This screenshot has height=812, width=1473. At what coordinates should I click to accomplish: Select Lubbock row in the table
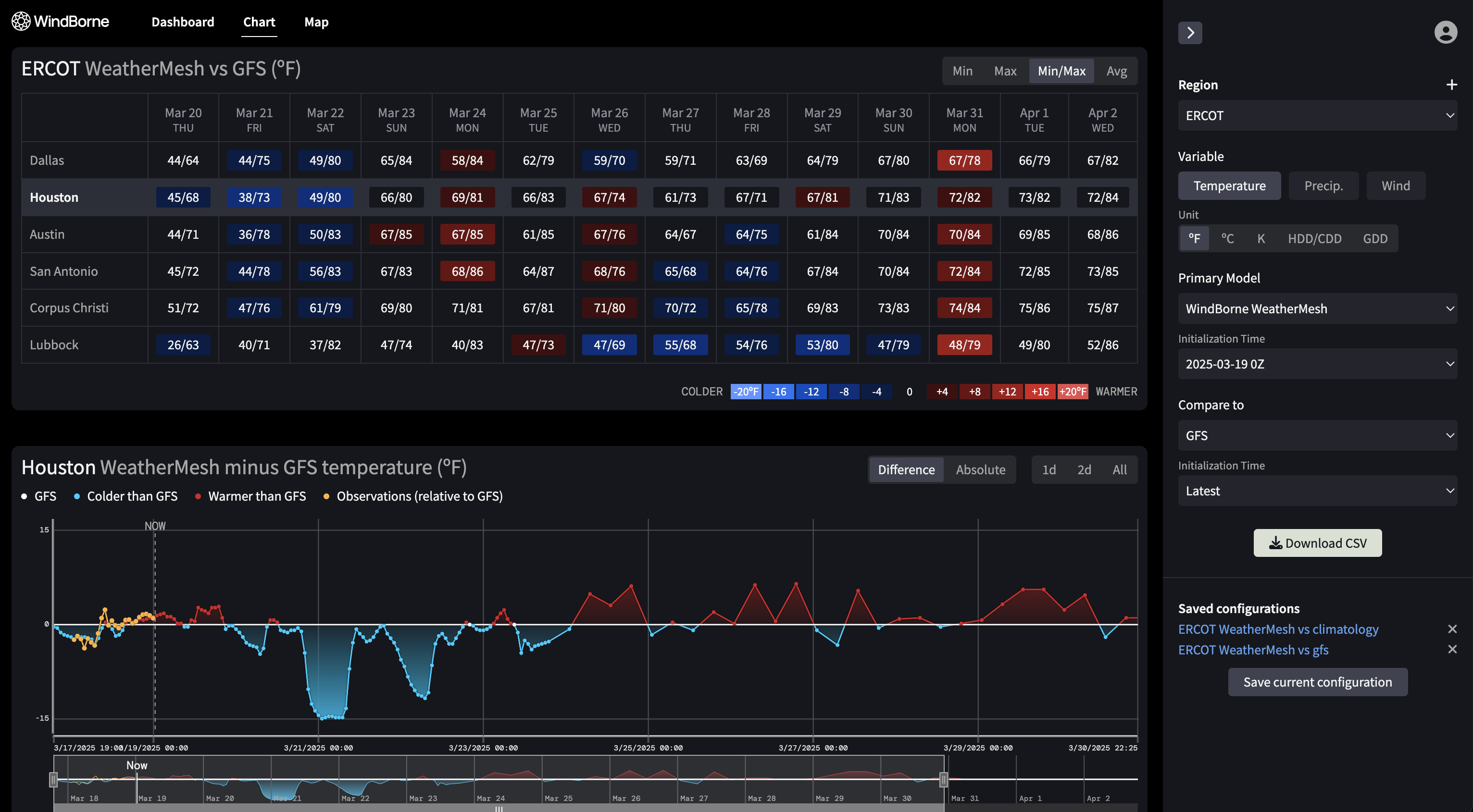pos(54,345)
